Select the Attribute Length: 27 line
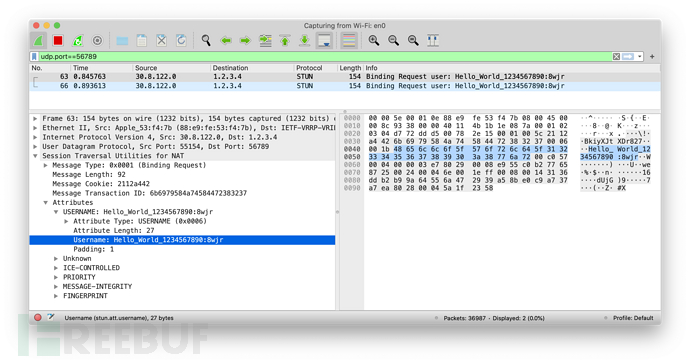This screenshot has height=363, width=690. coord(114,231)
